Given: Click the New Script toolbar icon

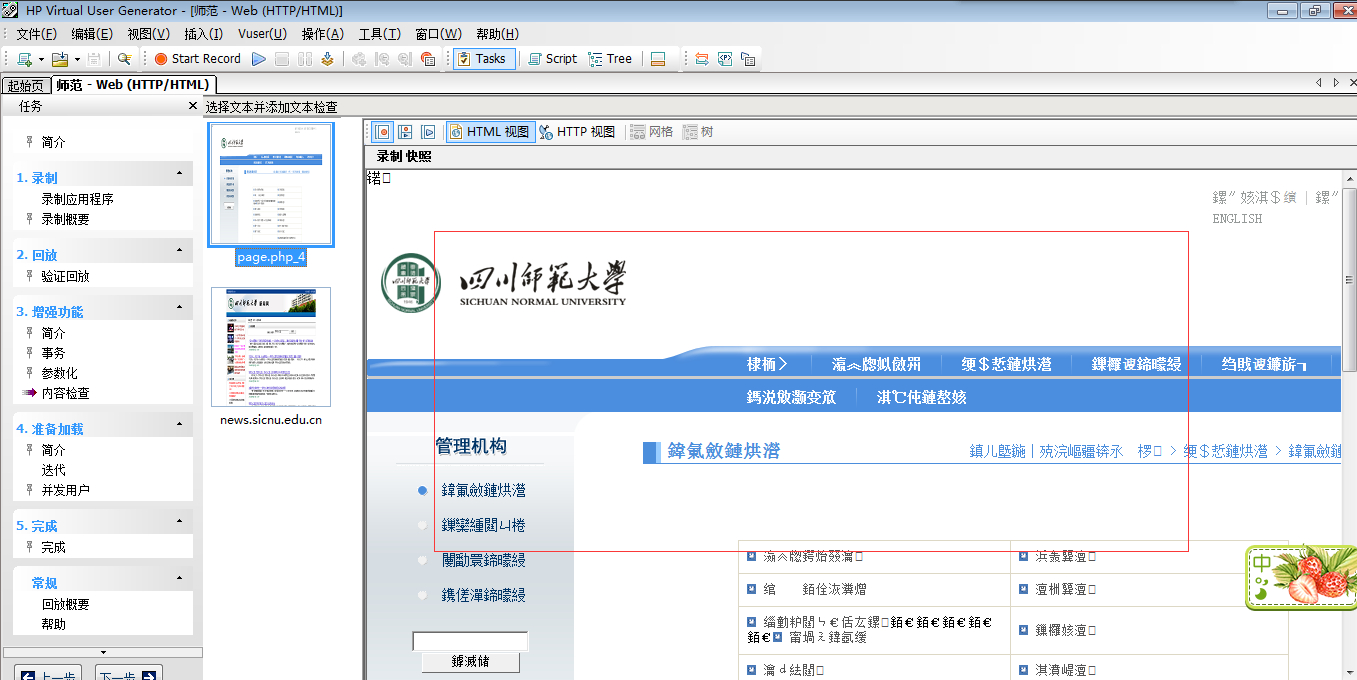Looking at the screenshot, I should pos(24,59).
